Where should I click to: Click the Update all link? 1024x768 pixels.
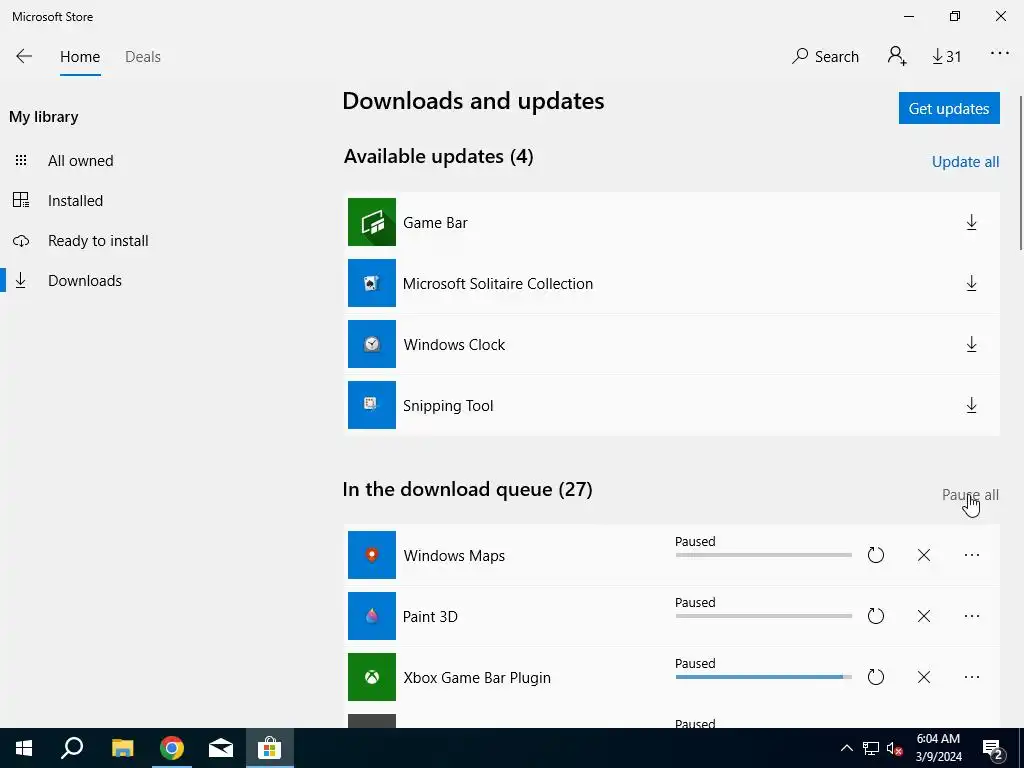[965, 162]
